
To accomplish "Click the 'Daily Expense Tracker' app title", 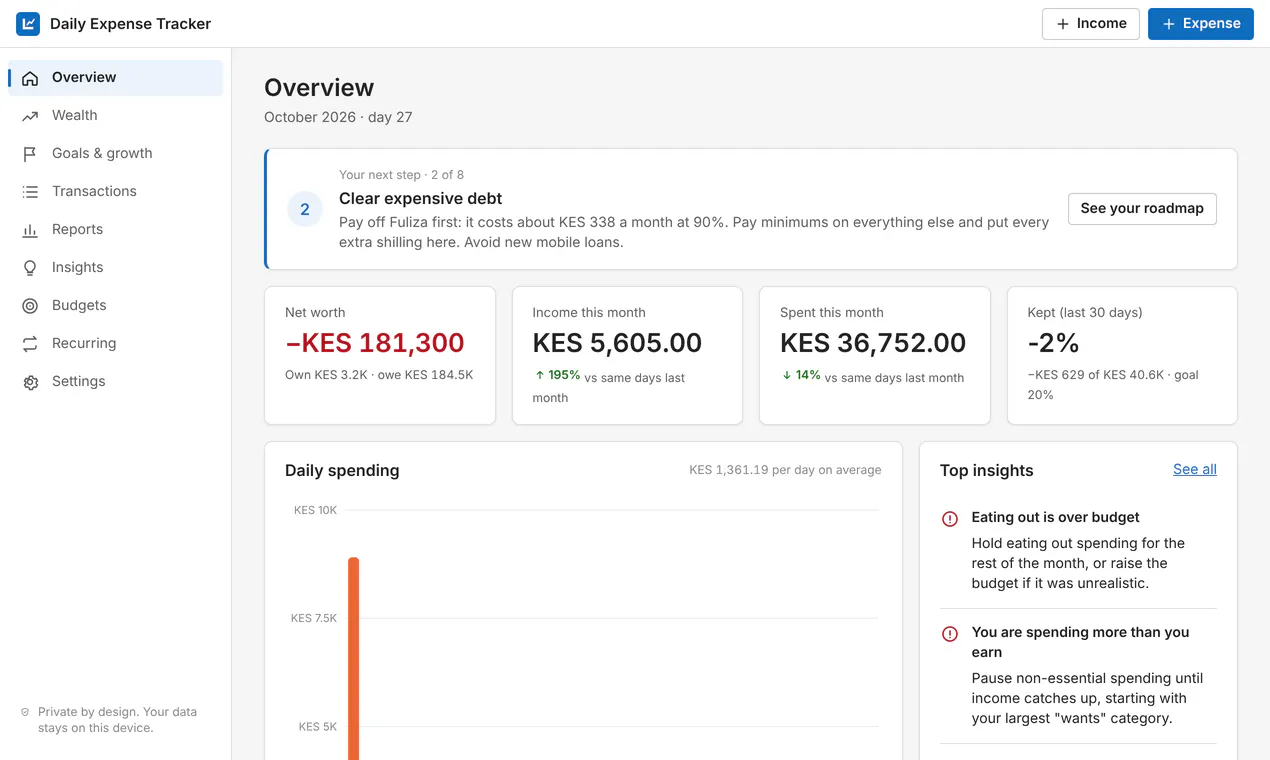I will (131, 24).
